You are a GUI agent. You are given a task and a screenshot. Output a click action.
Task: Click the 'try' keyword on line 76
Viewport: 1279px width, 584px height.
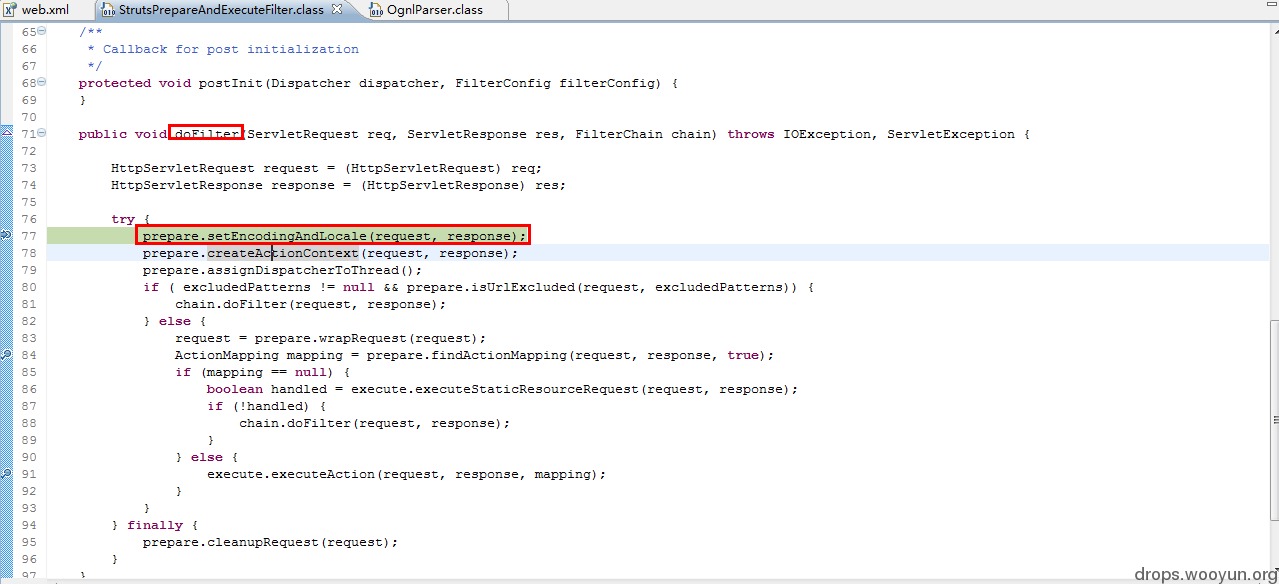[x=123, y=219]
